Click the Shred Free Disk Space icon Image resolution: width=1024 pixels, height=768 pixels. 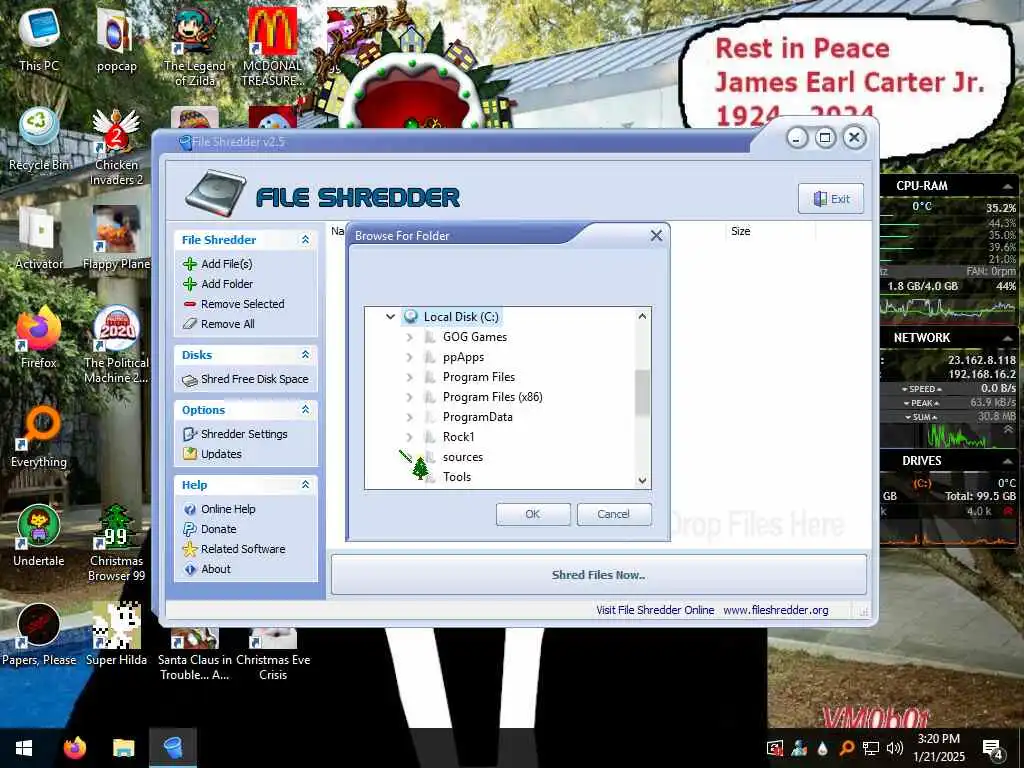click(189, 380)
